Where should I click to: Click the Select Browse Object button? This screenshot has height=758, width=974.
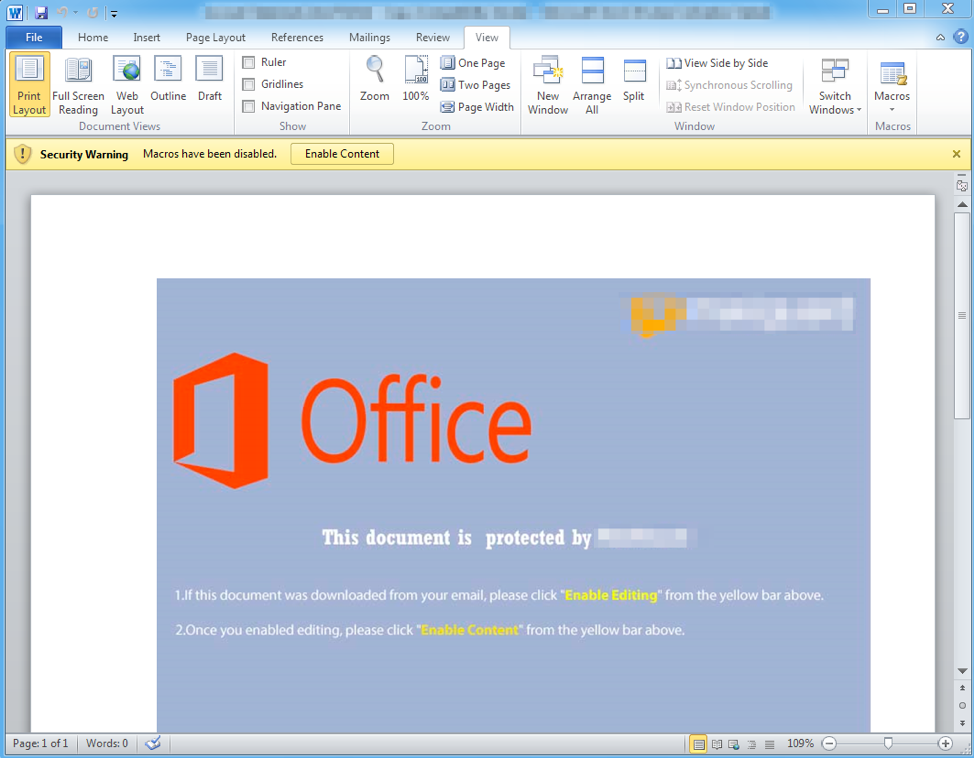962,705
